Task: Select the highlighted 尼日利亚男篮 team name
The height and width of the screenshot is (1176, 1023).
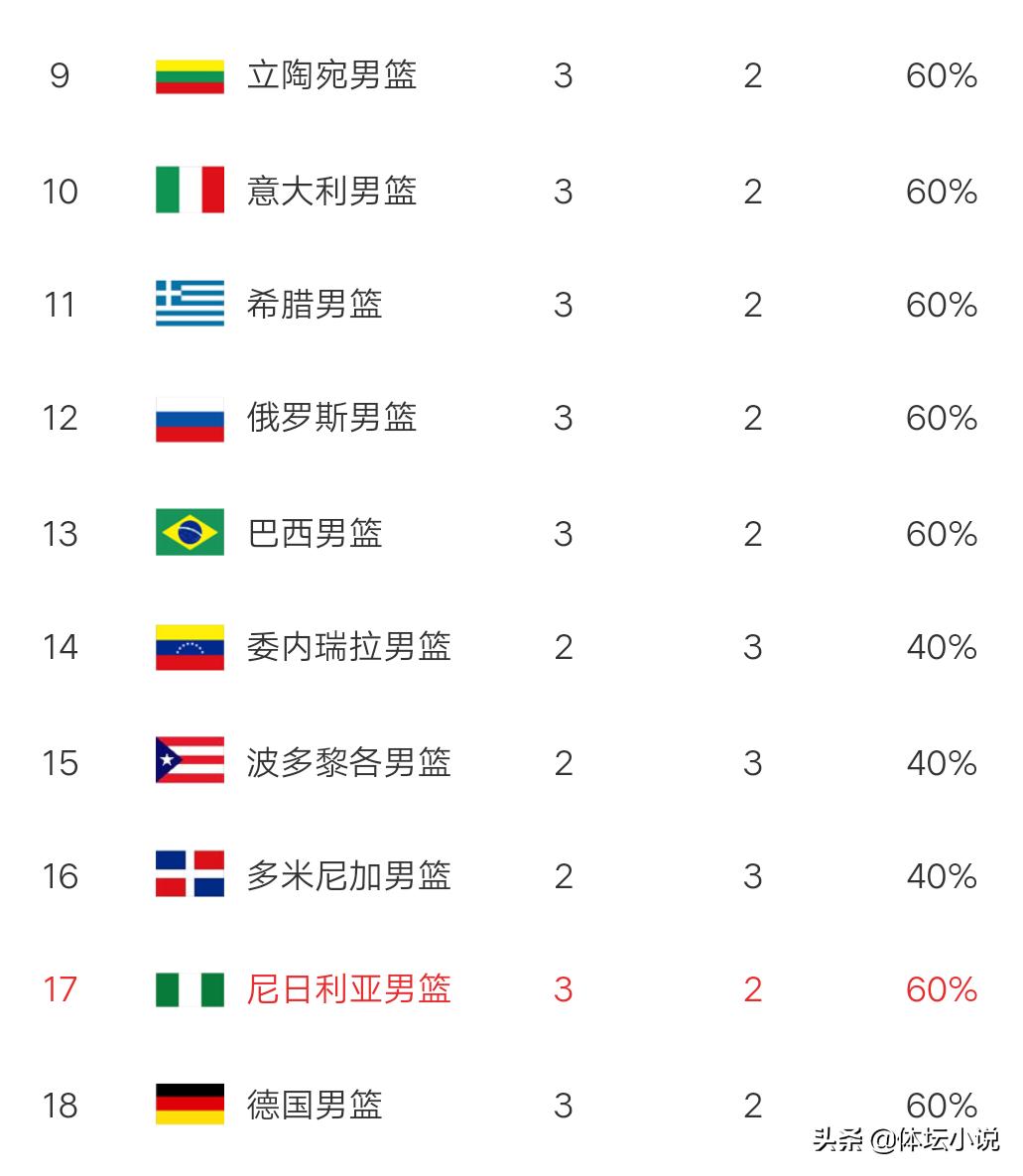Action: (348, 988)
